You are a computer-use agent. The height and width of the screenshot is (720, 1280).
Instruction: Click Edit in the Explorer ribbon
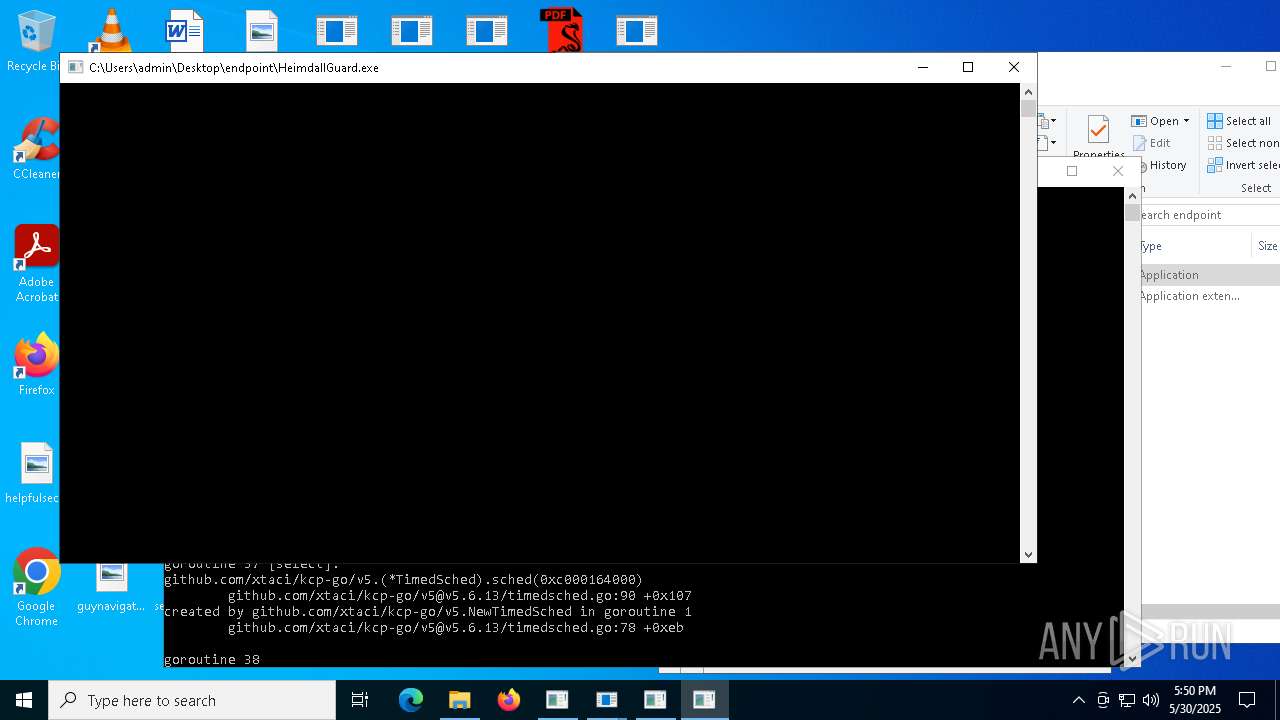pyautogui.click(x=1152, y=143)
